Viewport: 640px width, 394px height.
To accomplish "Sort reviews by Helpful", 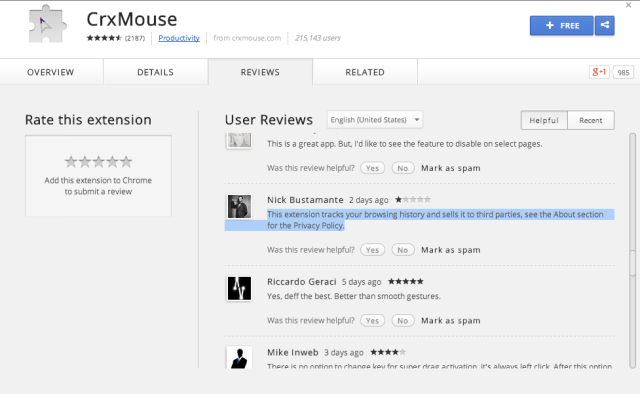I will (x=544, y=120).
